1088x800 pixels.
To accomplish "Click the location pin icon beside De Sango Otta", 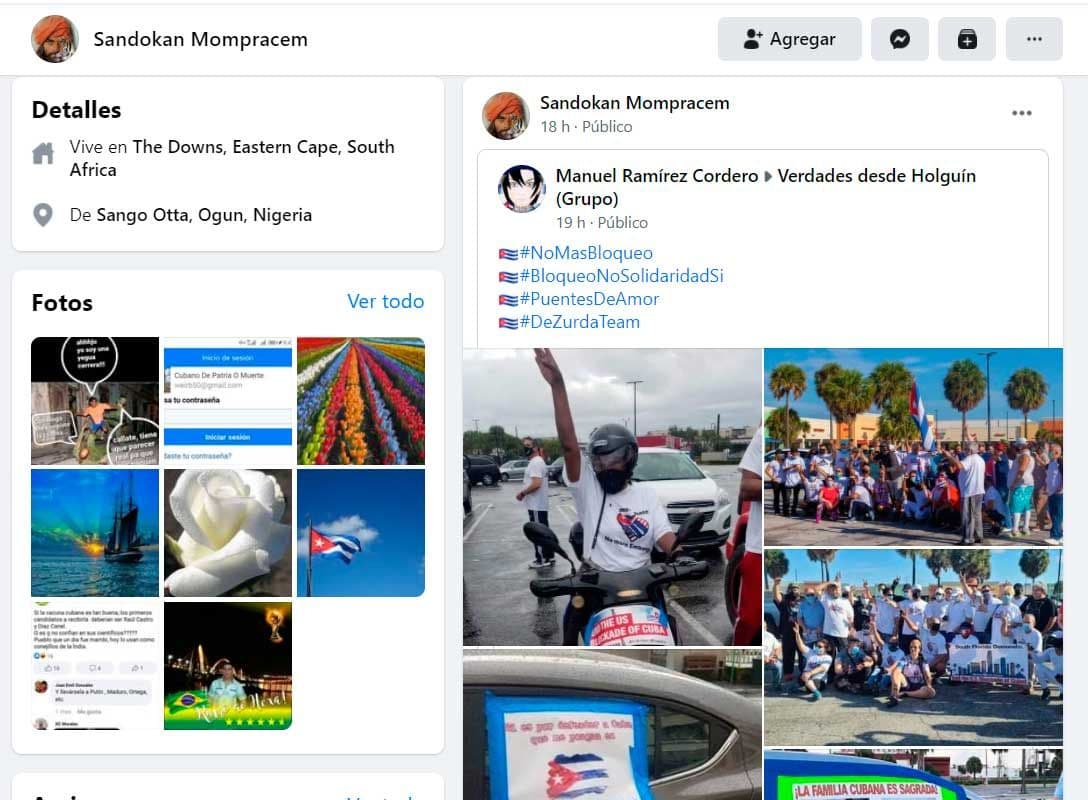I will point(43,215).
